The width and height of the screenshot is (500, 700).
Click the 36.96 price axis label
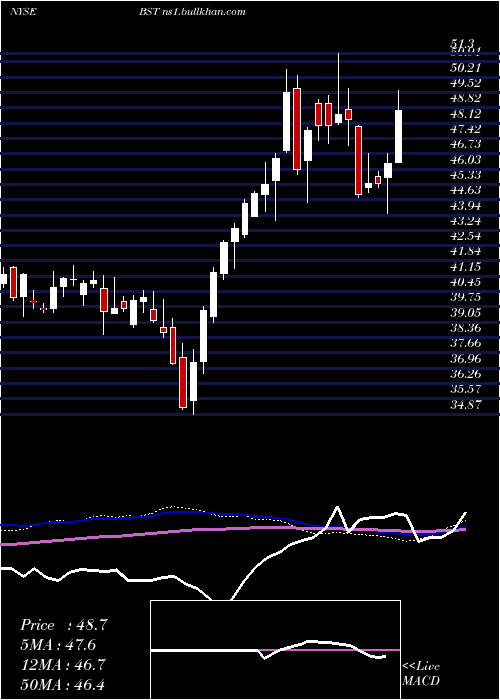(x=466, y=358)
